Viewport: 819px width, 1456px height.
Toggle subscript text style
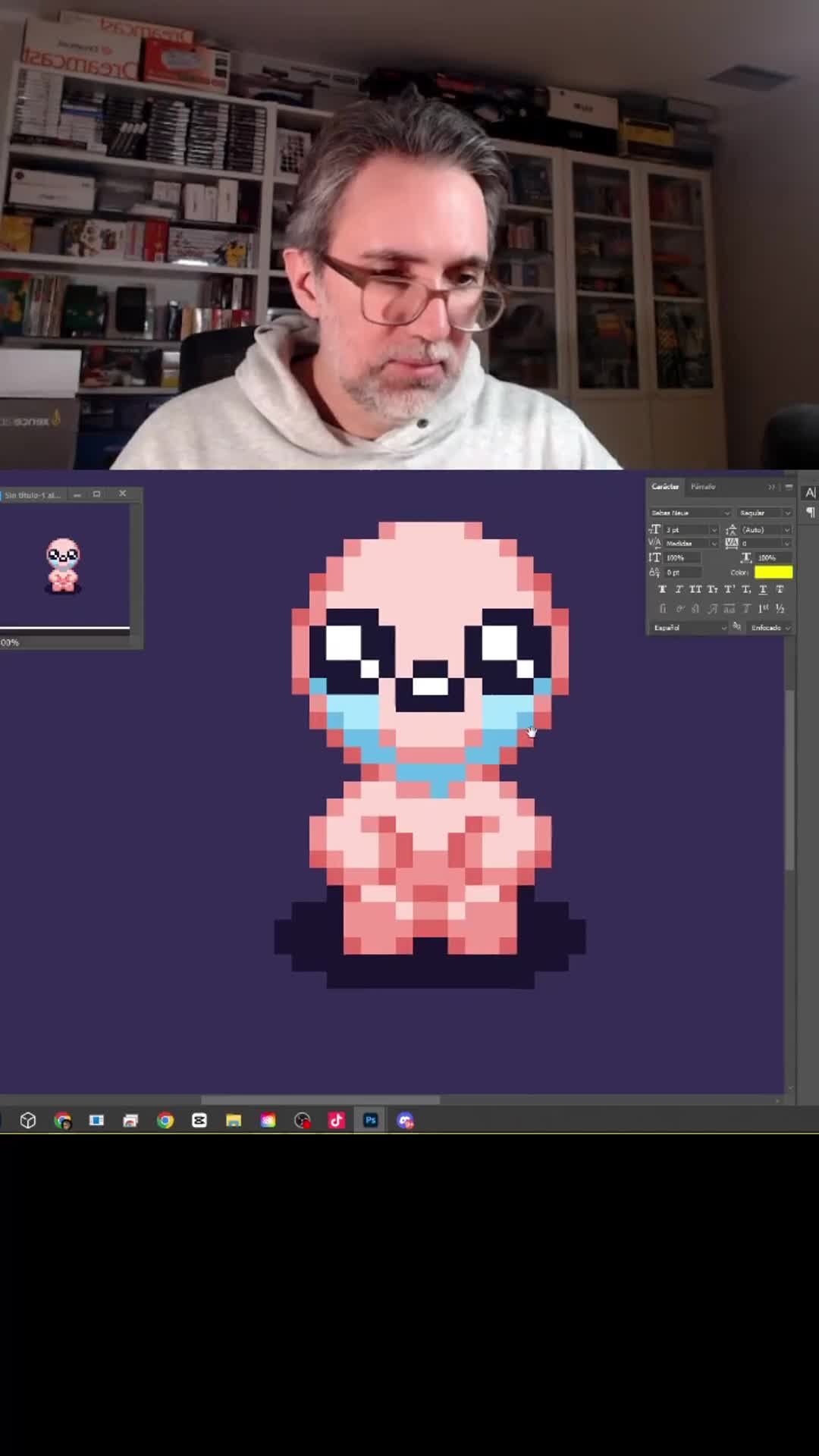coord(746,589)
